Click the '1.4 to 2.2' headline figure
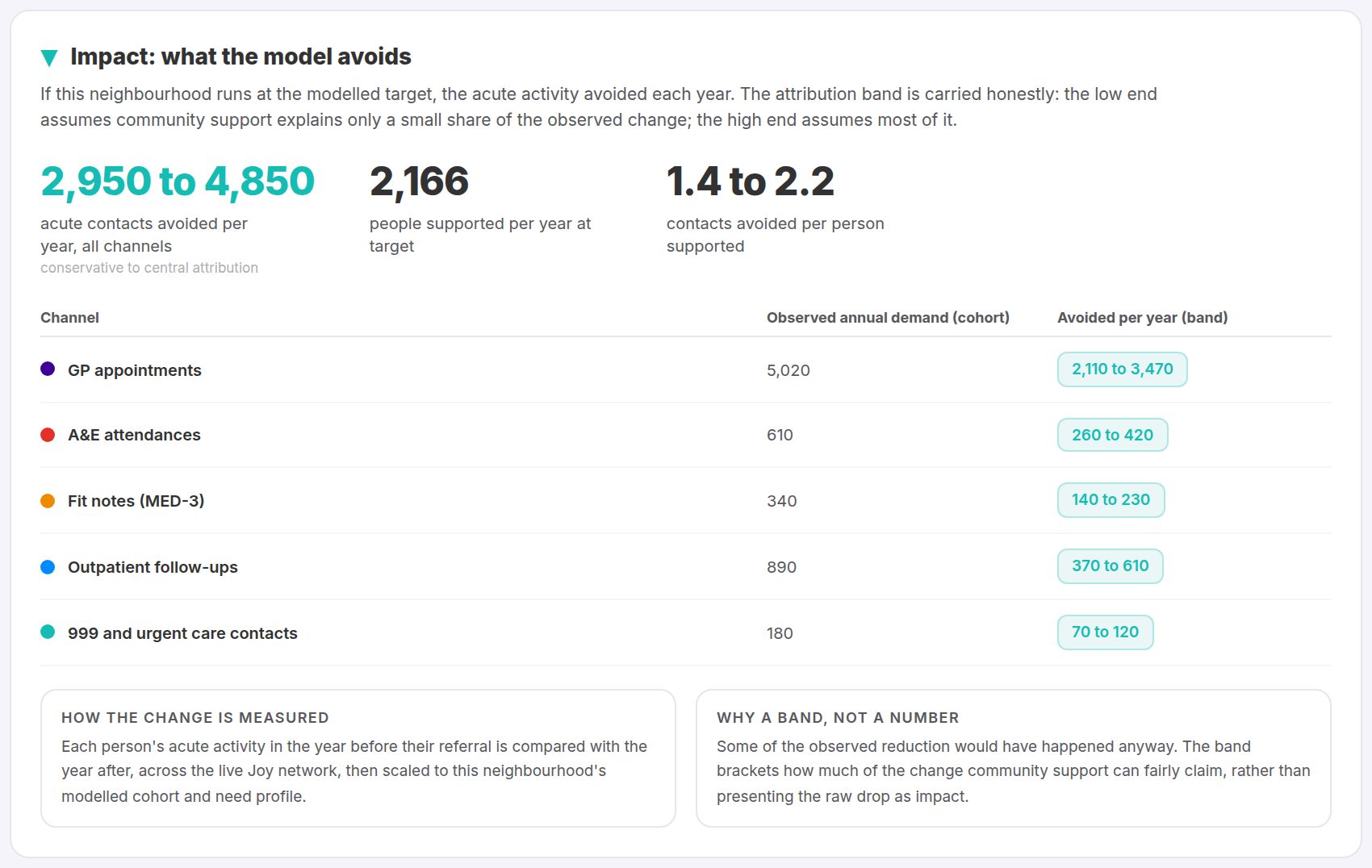 tap(751, 181)
